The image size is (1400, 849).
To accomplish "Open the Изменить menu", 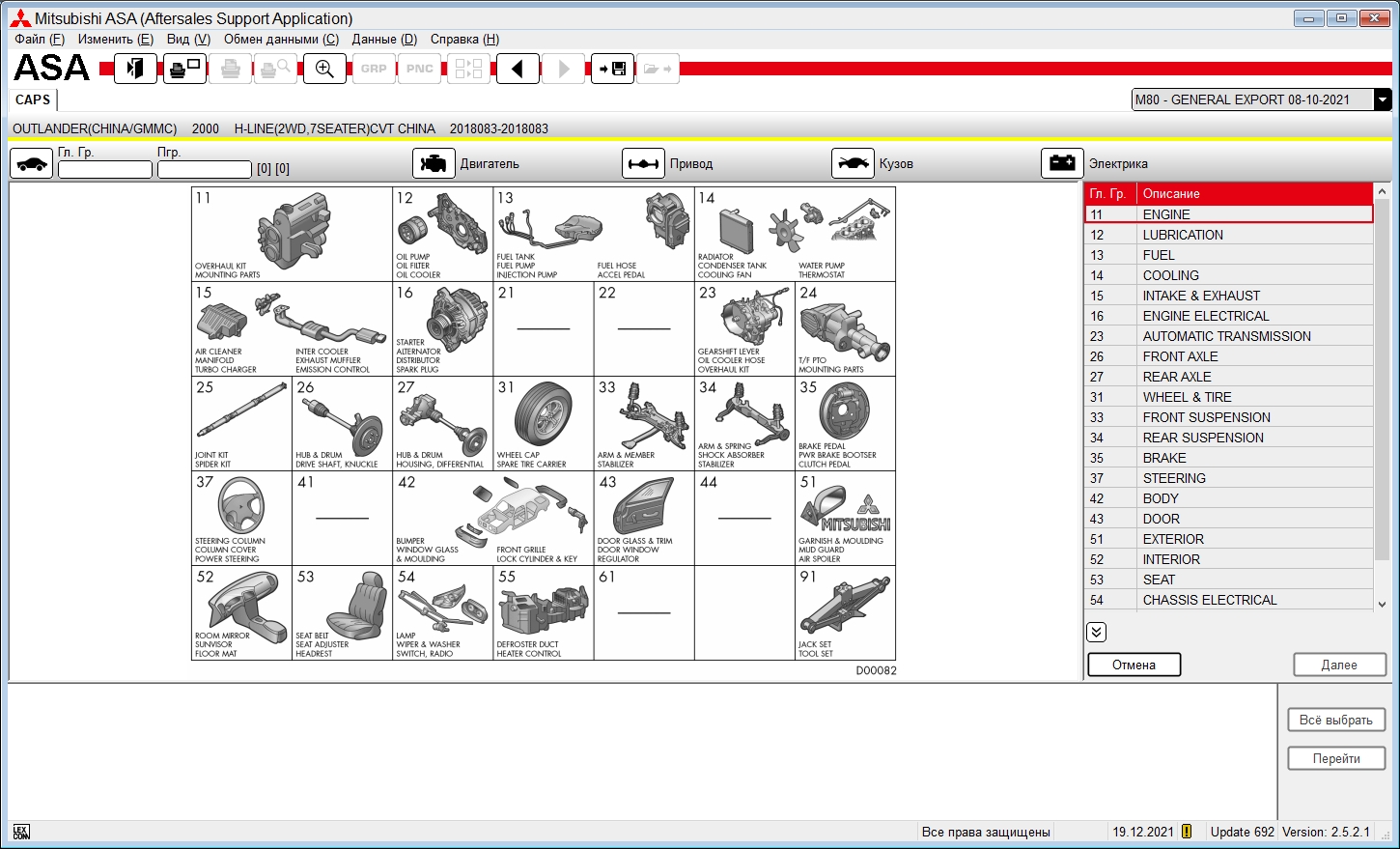I will [x=116, y=39].
